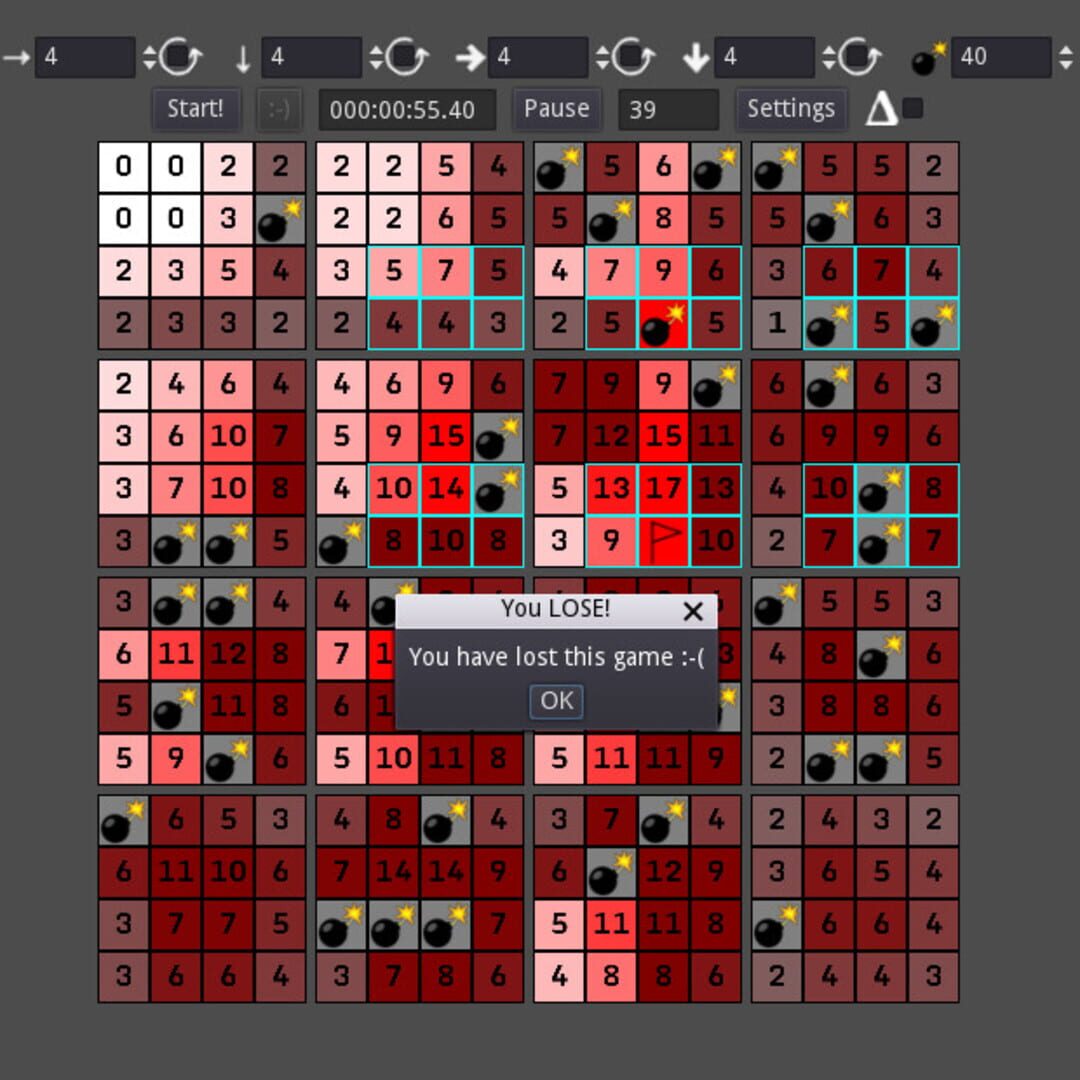The image size is (1080, 1080).
Task: Toggle wrap-around checkbox after the fourth size field
Action: point(861,58)
